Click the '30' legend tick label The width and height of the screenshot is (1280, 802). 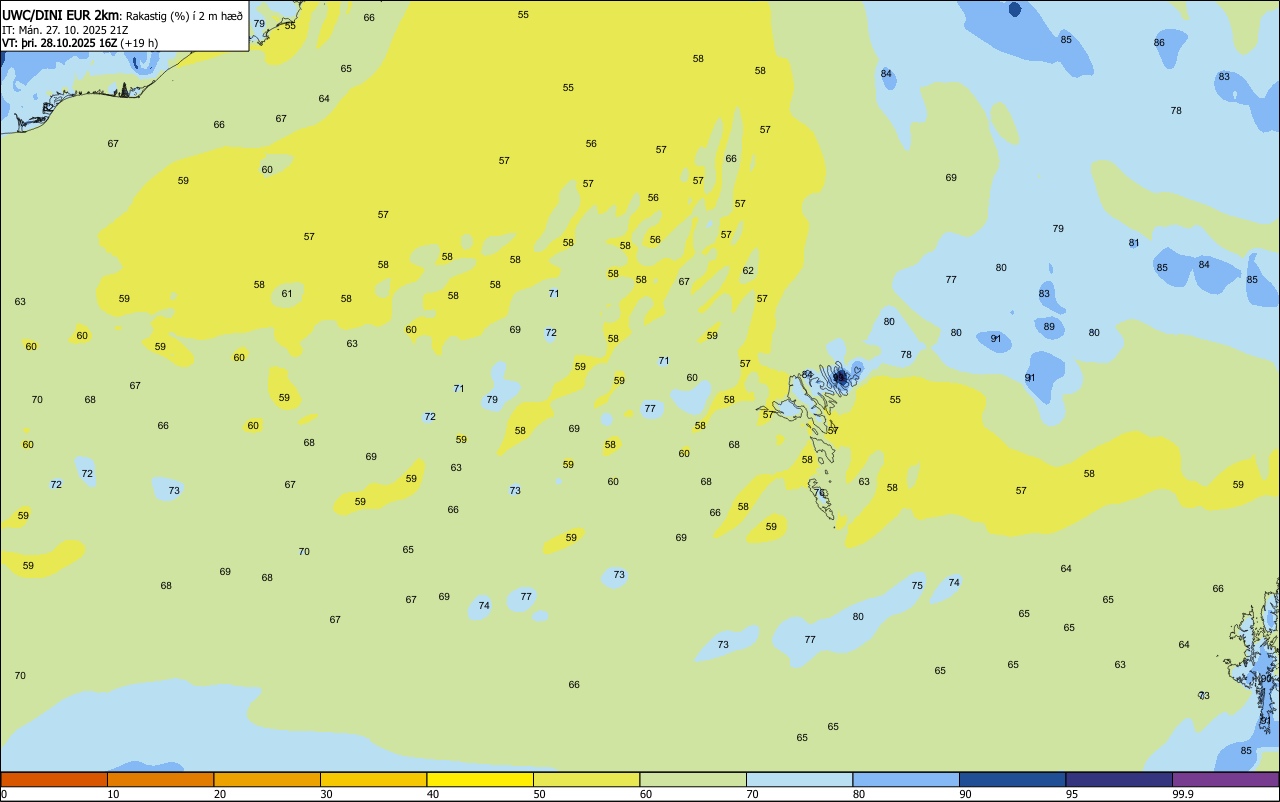click(x=326, y=794)
